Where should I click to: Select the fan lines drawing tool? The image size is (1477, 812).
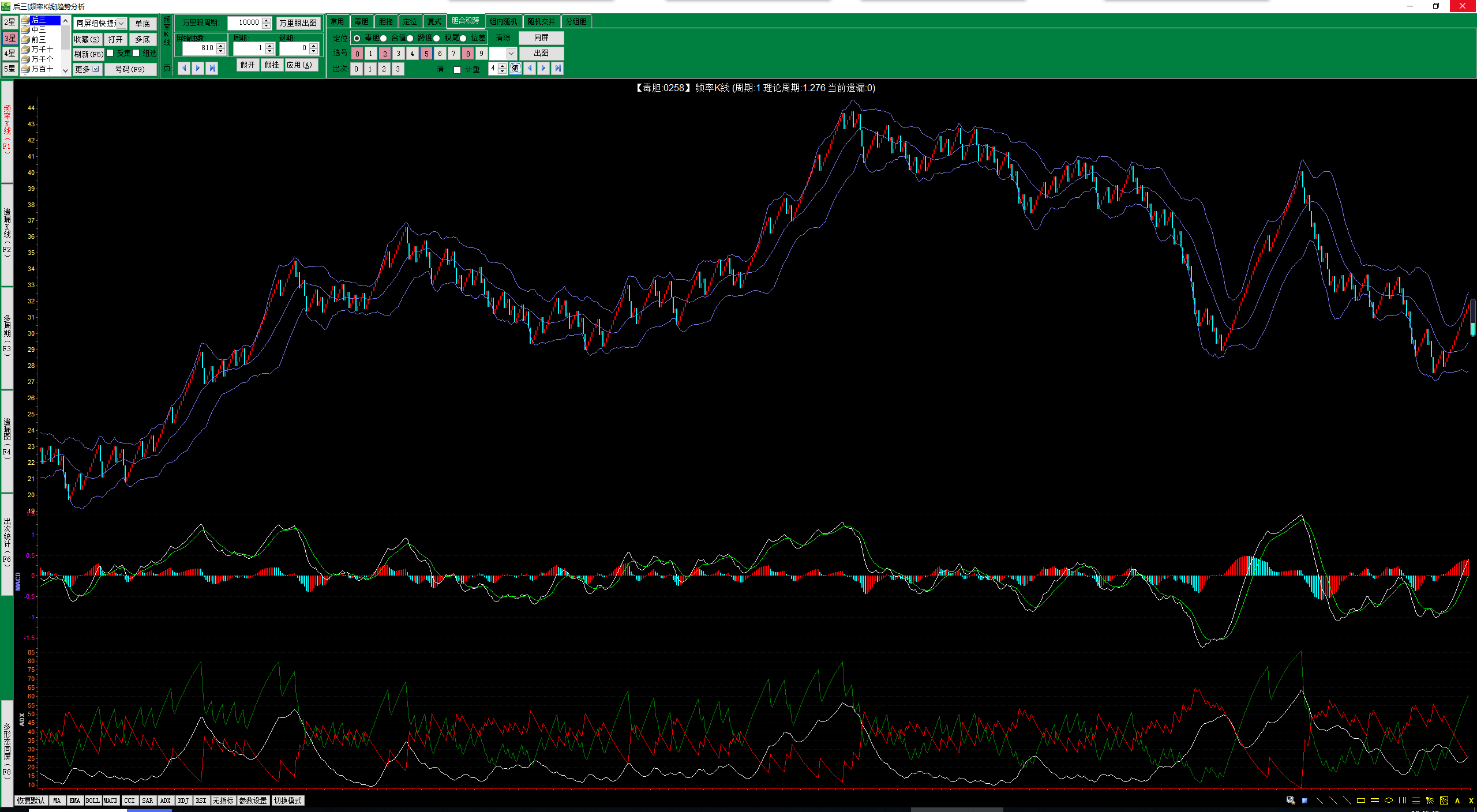(x=1430, y=800)
